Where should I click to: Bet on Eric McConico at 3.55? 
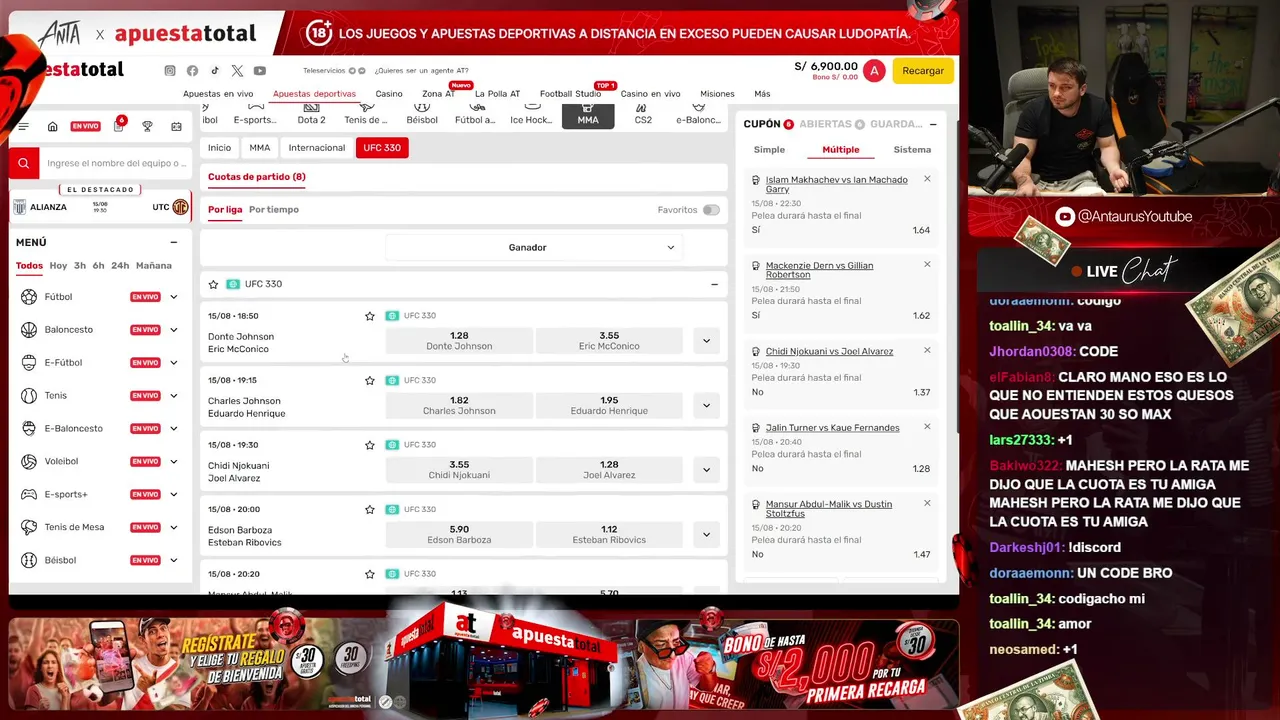609,341
